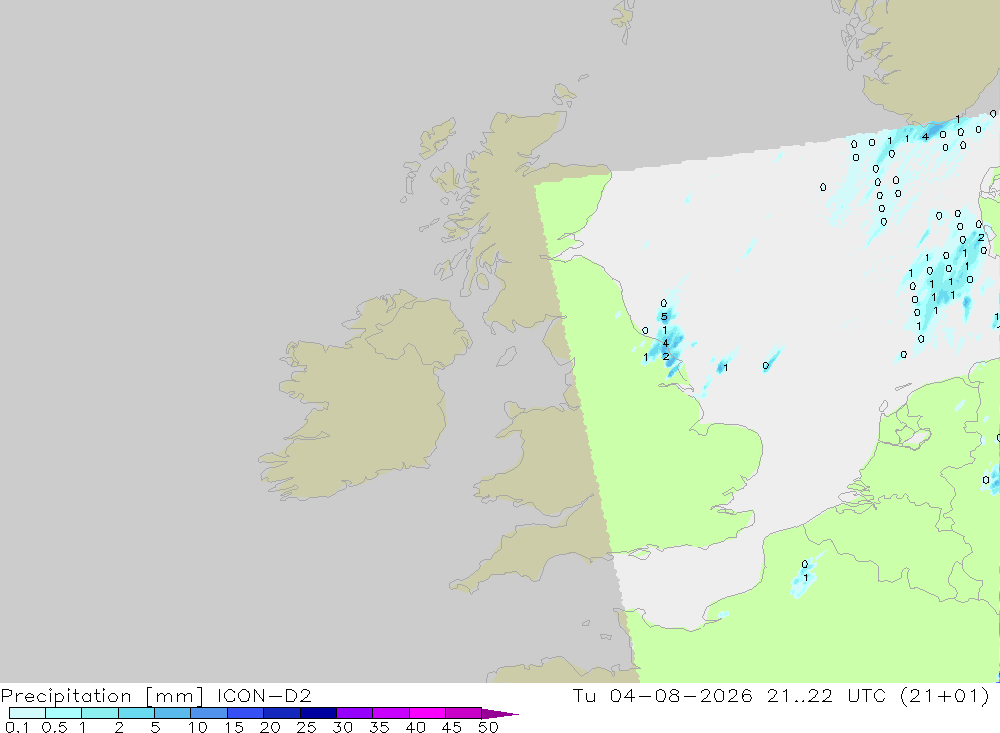Click the value "1" over northern France
This screenshot has width=1000, height=733.
point(805,577)
